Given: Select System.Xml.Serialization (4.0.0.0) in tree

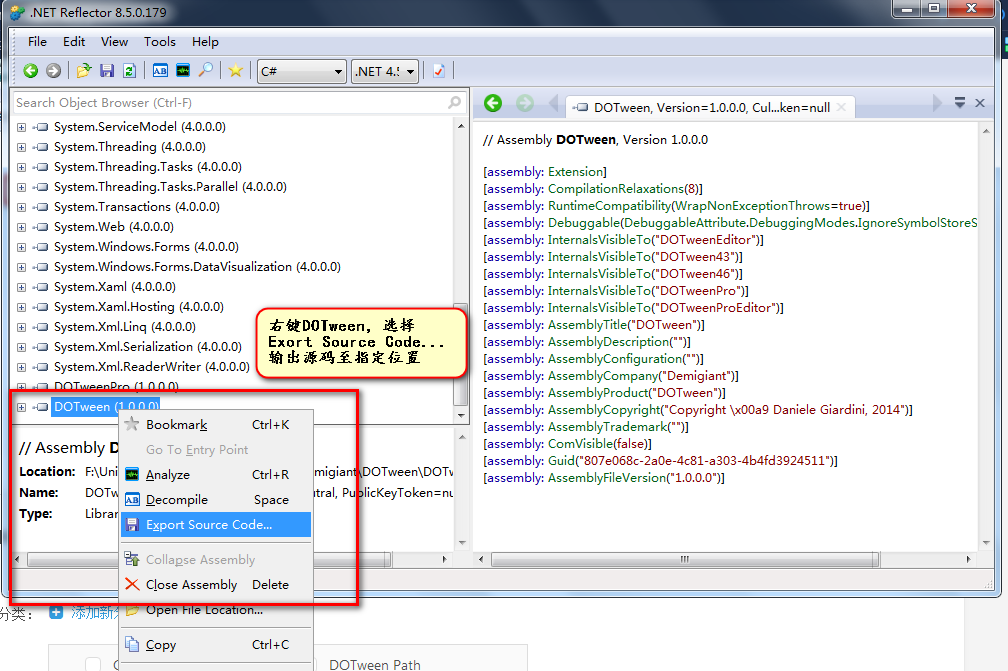Looking at the screenshot, I should [x=148, y=347].
